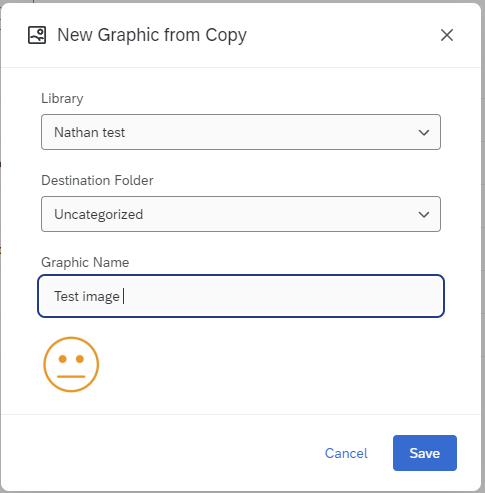Select the "Uncategorized" folder value
Image resolution: width=485 pixels, height=493 pixels.
pyautogui.click(x=99, y=215)
